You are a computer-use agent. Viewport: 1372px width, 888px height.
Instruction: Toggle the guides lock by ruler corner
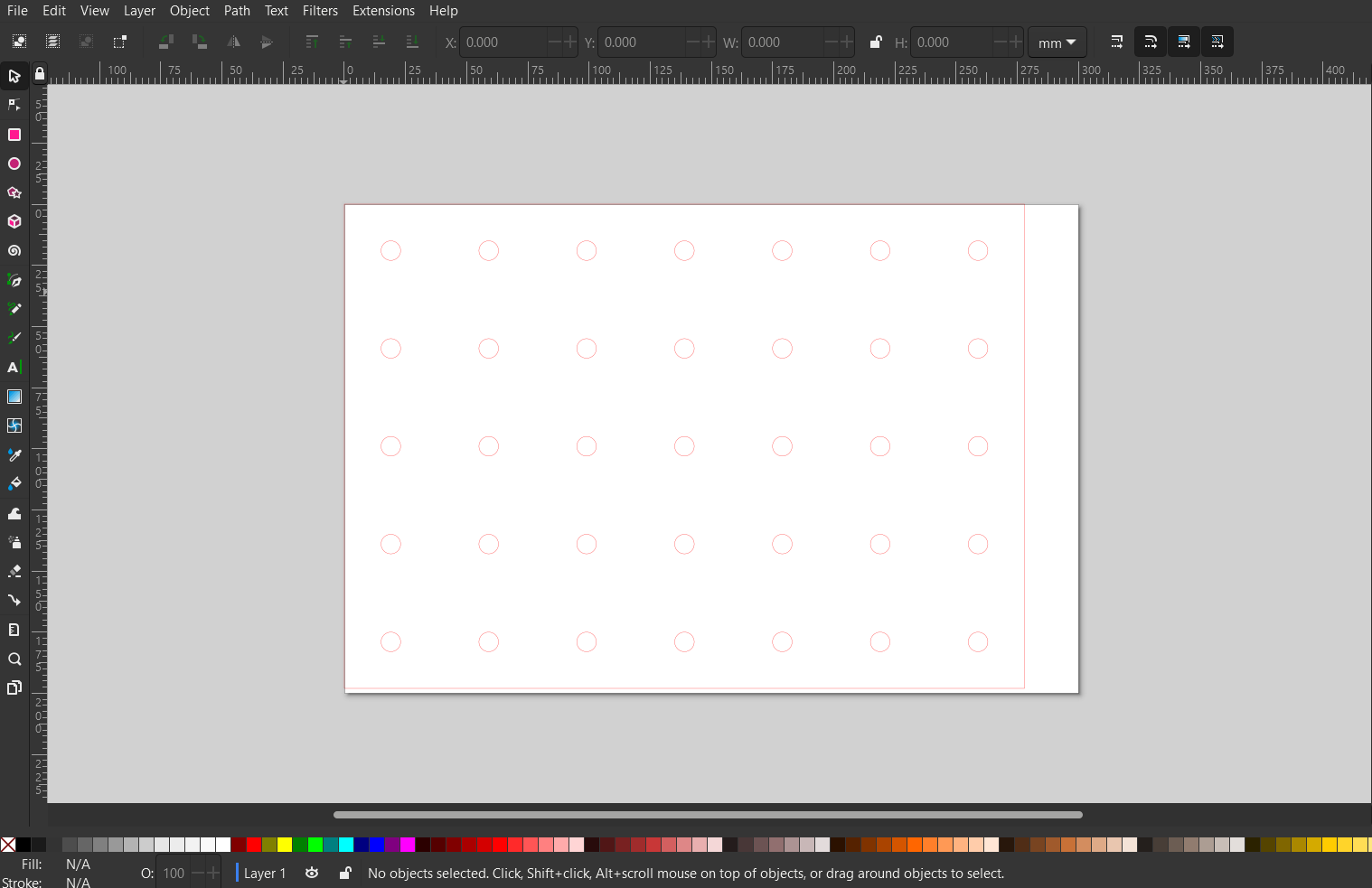point(39,73)
